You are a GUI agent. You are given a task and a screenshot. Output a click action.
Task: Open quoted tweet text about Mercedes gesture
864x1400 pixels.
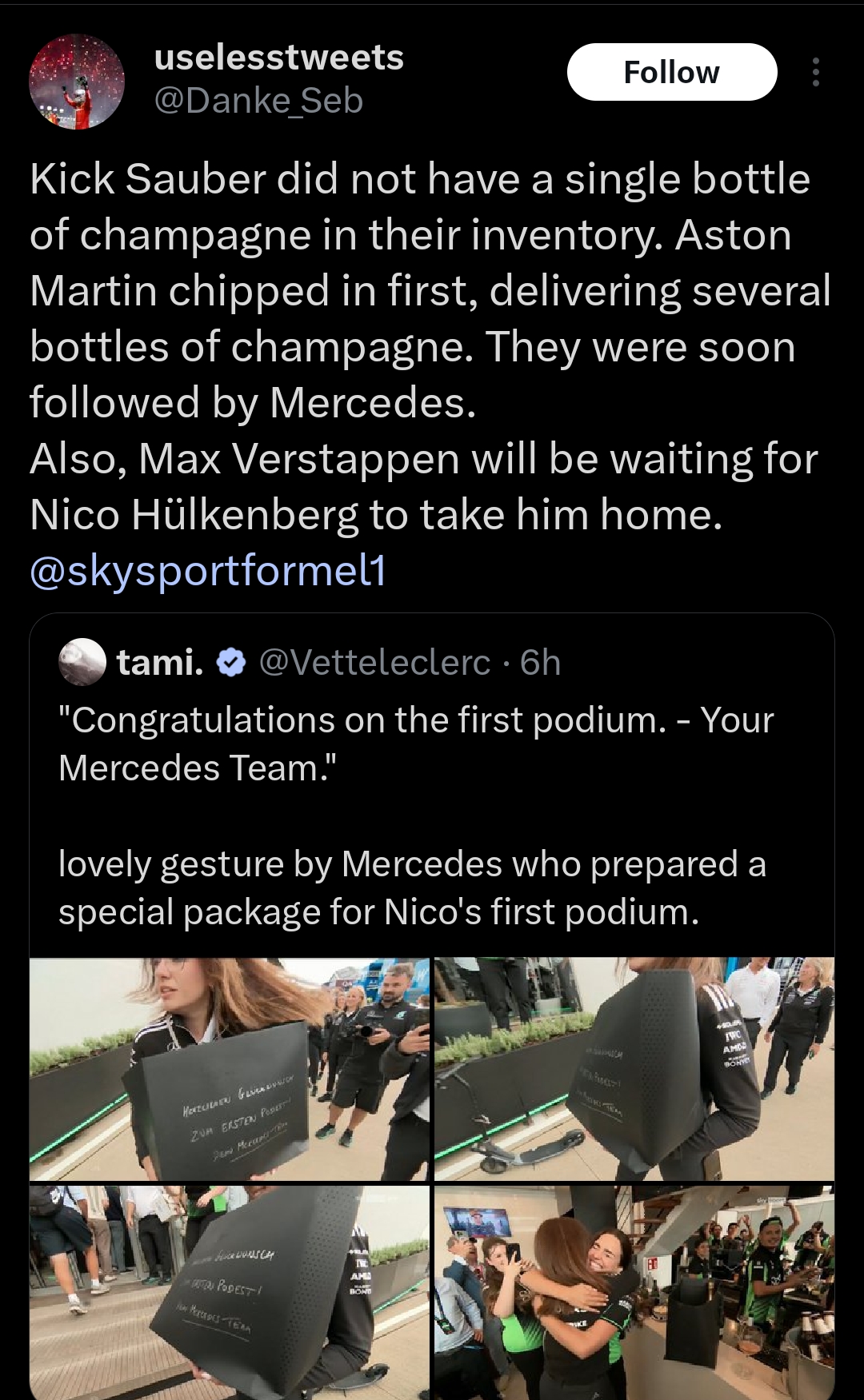coord(413,888)
